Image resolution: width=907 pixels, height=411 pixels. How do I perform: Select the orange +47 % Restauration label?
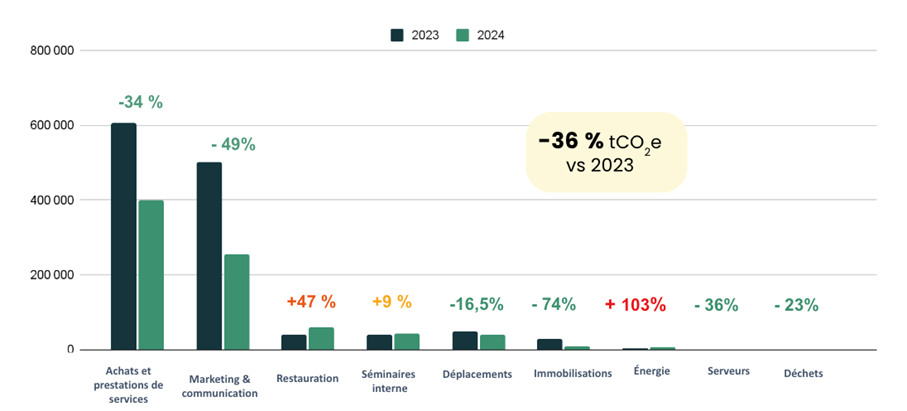coord(311,301)
